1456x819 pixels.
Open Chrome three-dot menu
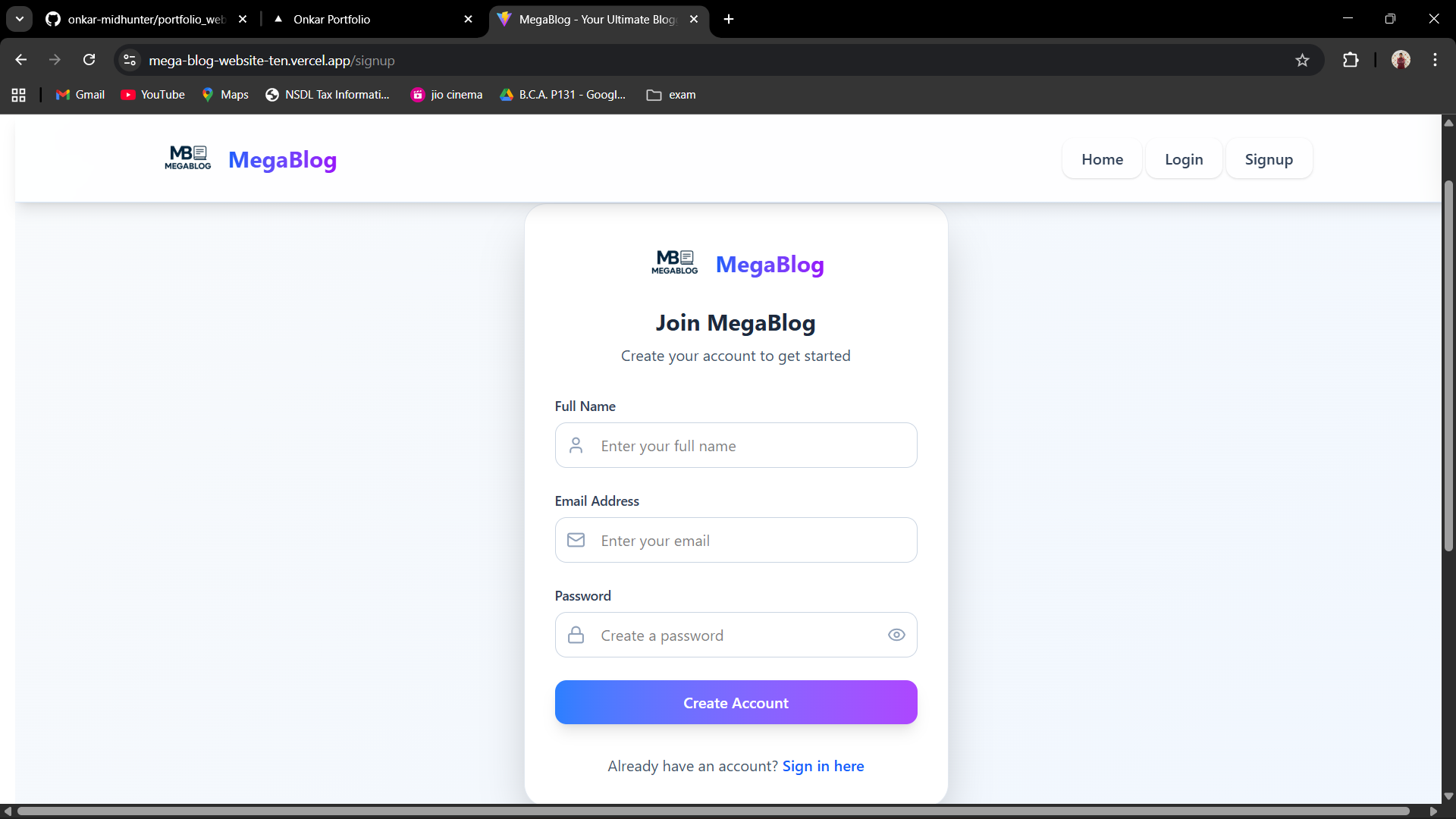(1435, 61)
